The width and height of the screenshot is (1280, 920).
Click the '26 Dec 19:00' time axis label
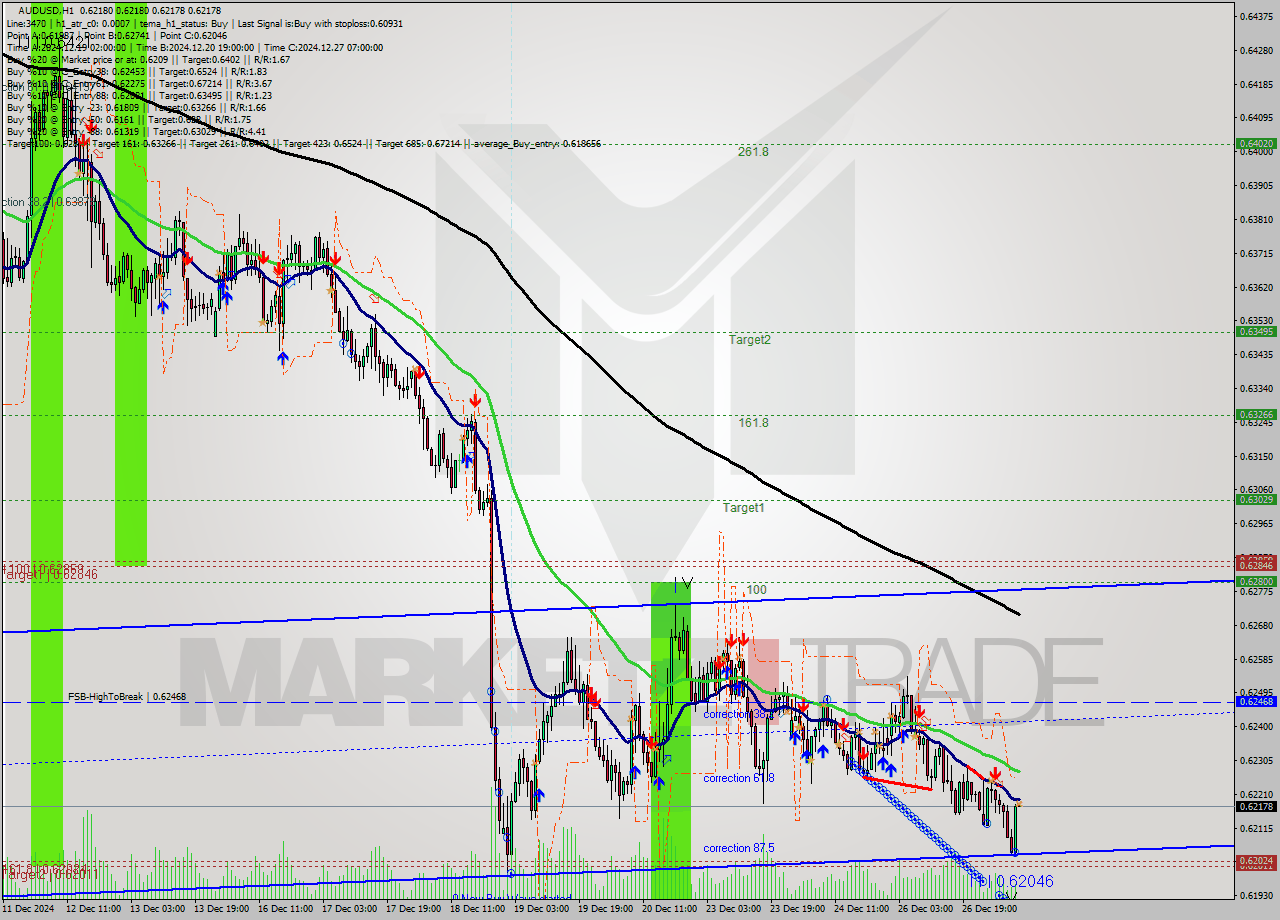tap(990, 909)
